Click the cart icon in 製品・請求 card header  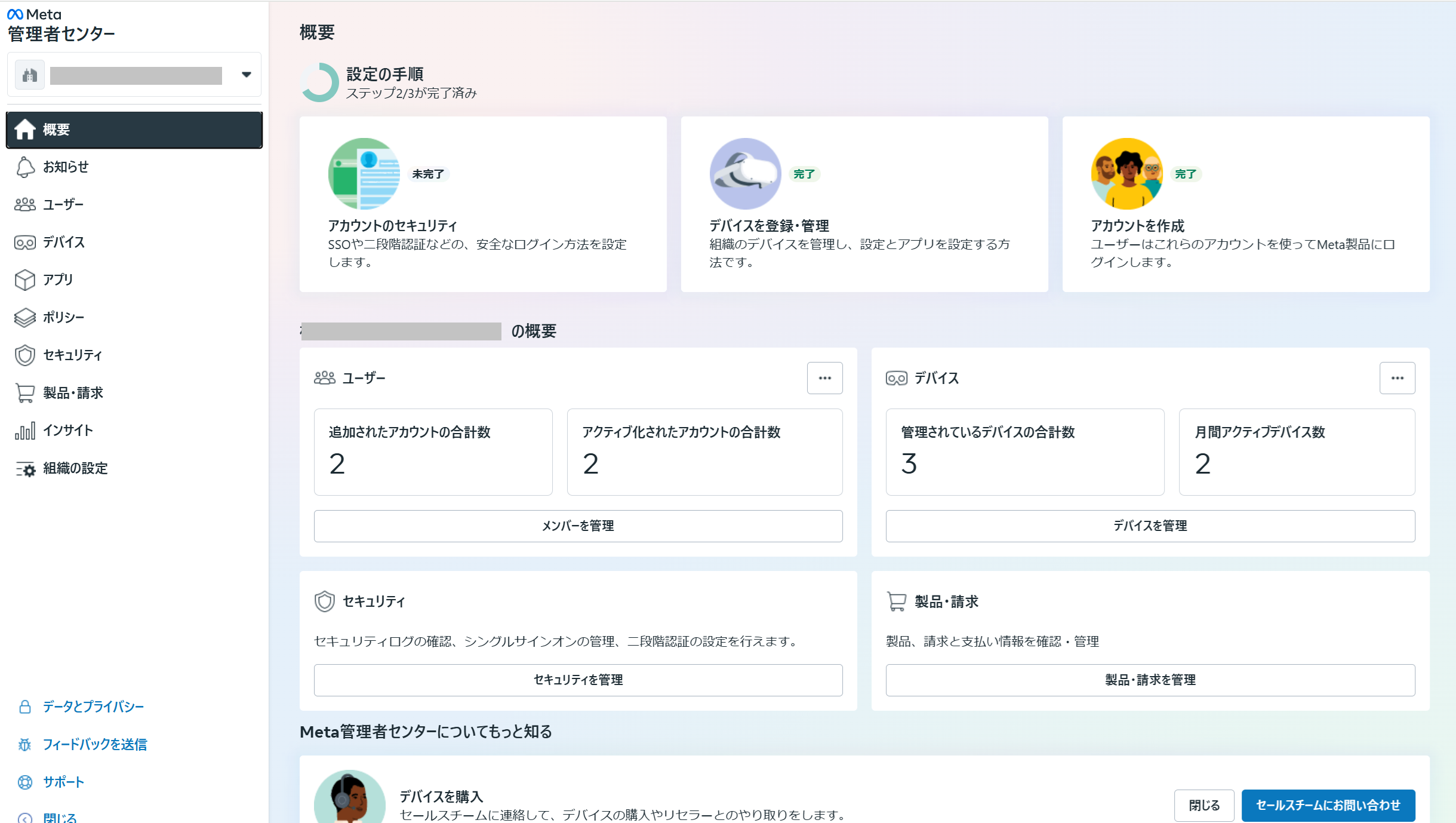click(897, 601)
